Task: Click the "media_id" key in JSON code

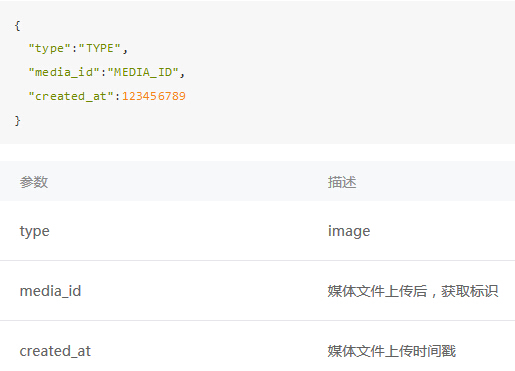Action: [x=64, y=72]
